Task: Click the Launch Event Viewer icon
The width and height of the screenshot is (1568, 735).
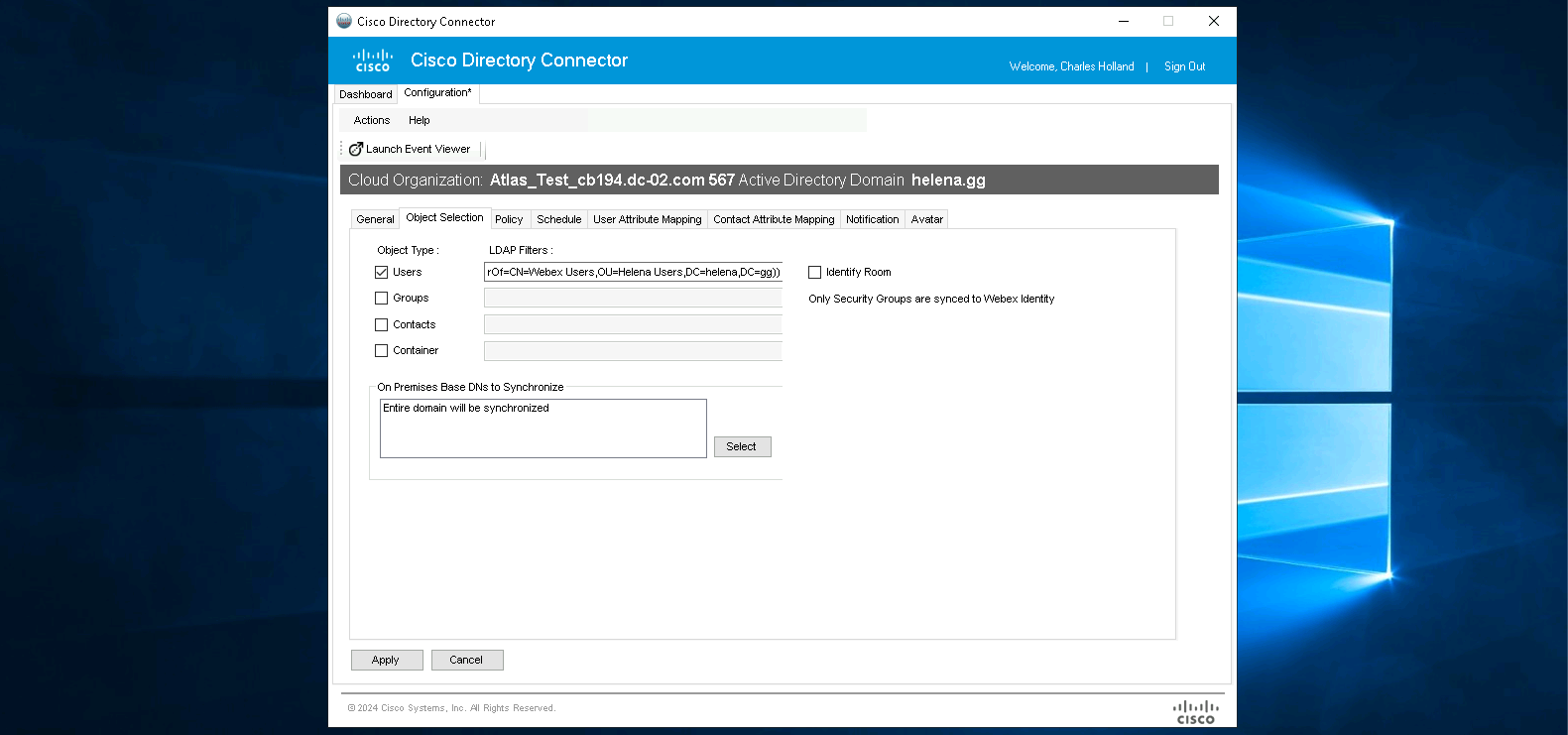Action: (x=355, y=149)
